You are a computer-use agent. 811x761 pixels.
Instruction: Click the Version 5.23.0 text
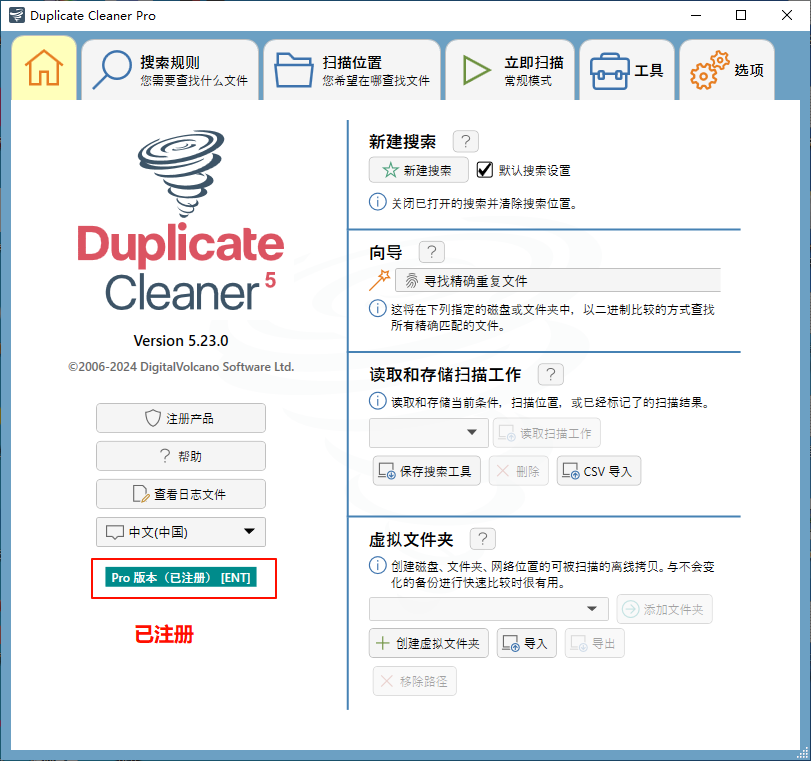pos(181,341)
